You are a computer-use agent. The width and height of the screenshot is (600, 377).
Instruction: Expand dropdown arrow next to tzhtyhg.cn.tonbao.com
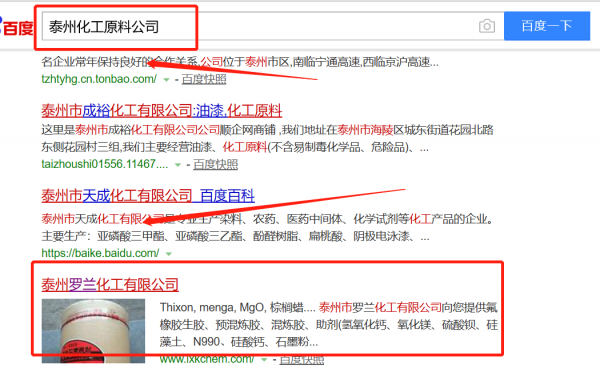[166, 80]
